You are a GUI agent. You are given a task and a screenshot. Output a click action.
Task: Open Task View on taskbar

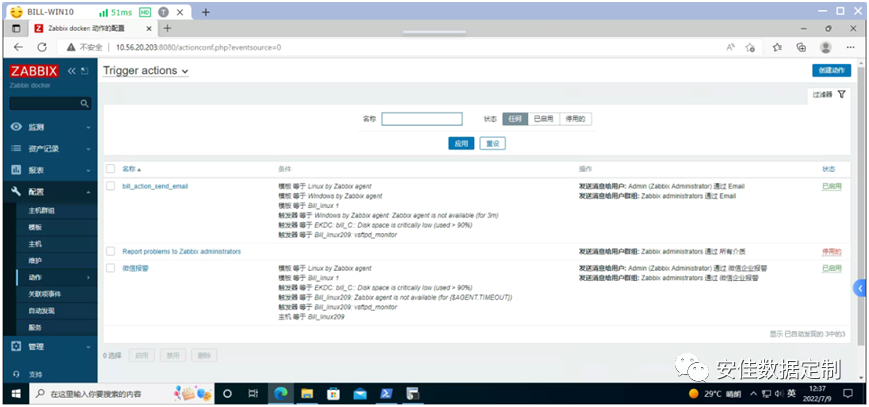click(x=253, y=394)
